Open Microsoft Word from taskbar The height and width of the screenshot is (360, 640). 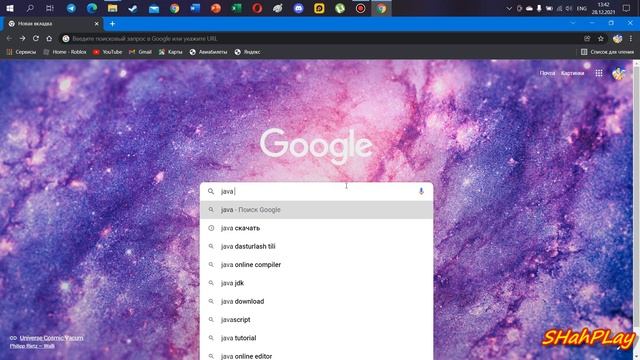pos(195,8)
